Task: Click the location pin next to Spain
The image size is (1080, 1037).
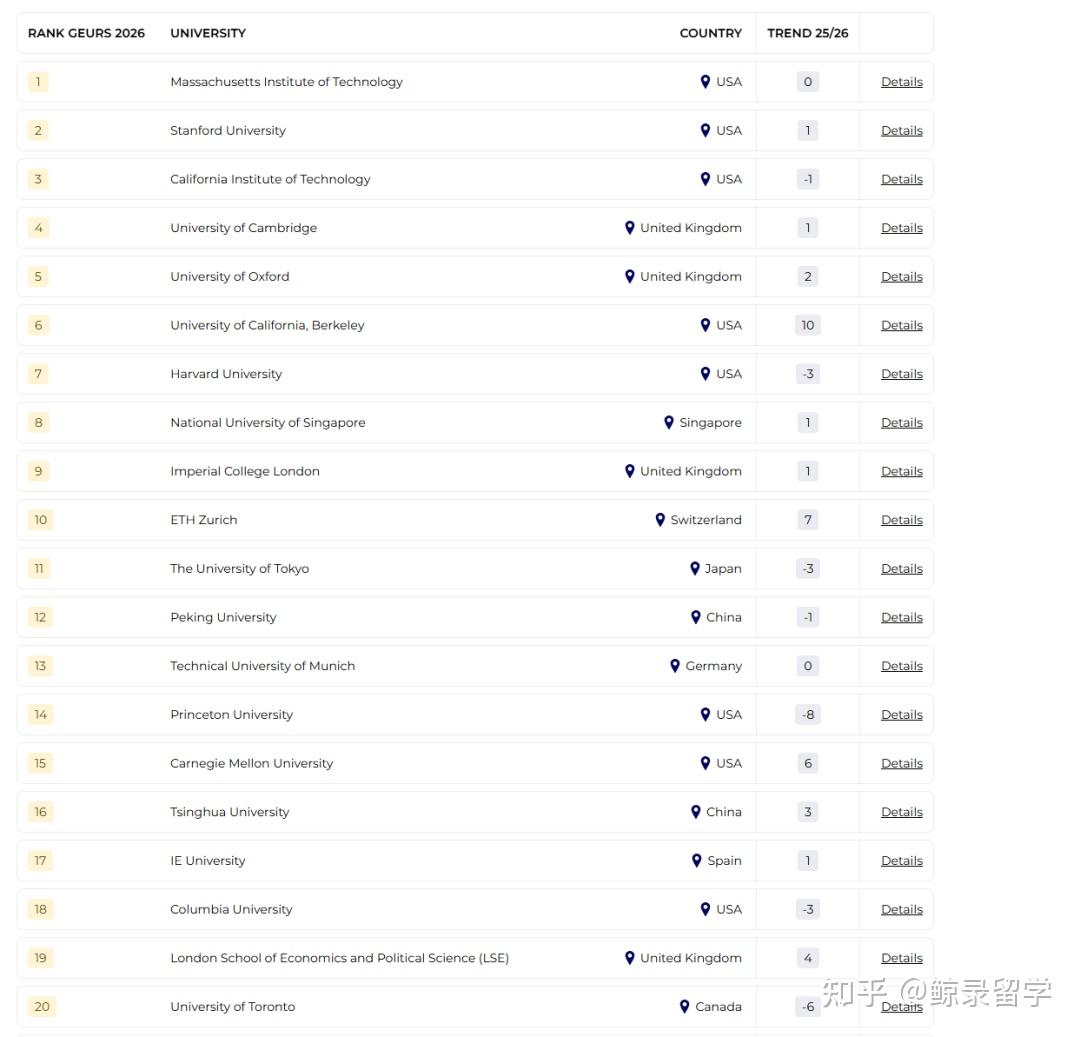Action: [x=697, y=861]
